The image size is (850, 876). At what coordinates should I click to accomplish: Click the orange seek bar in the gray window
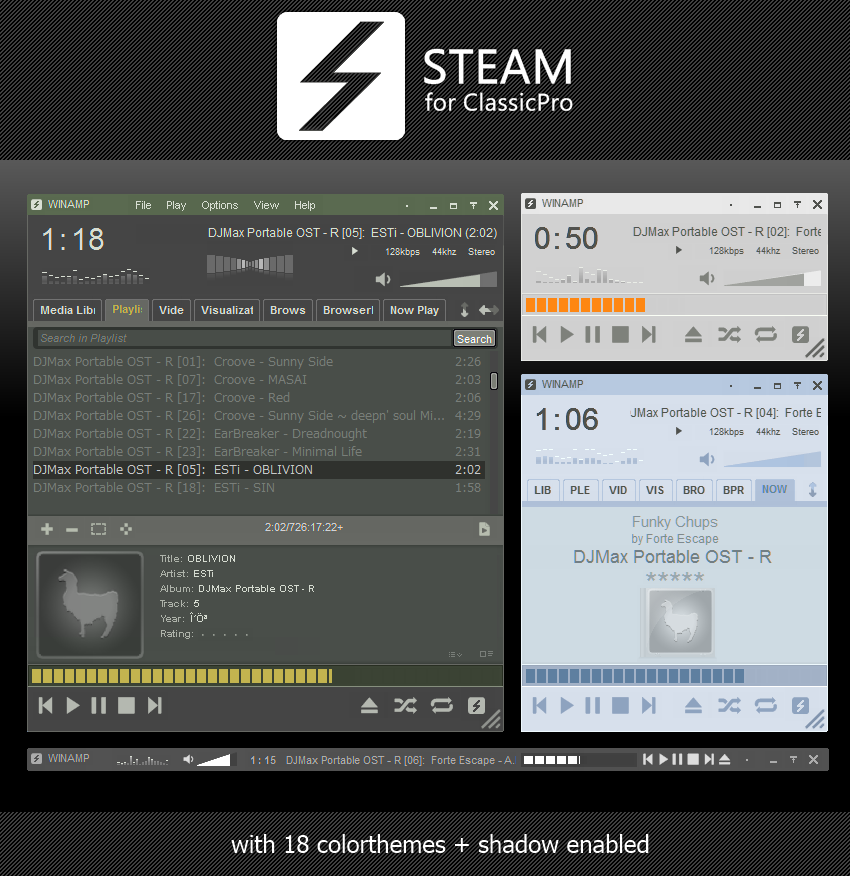tap(675, 305)
